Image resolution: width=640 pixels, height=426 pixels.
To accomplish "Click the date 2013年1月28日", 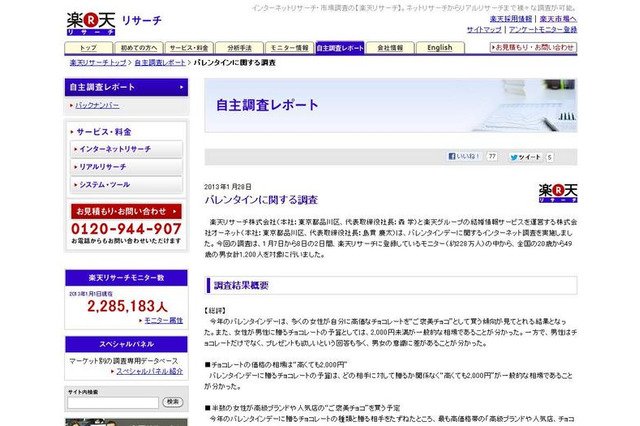I will [x=228, y=187].
